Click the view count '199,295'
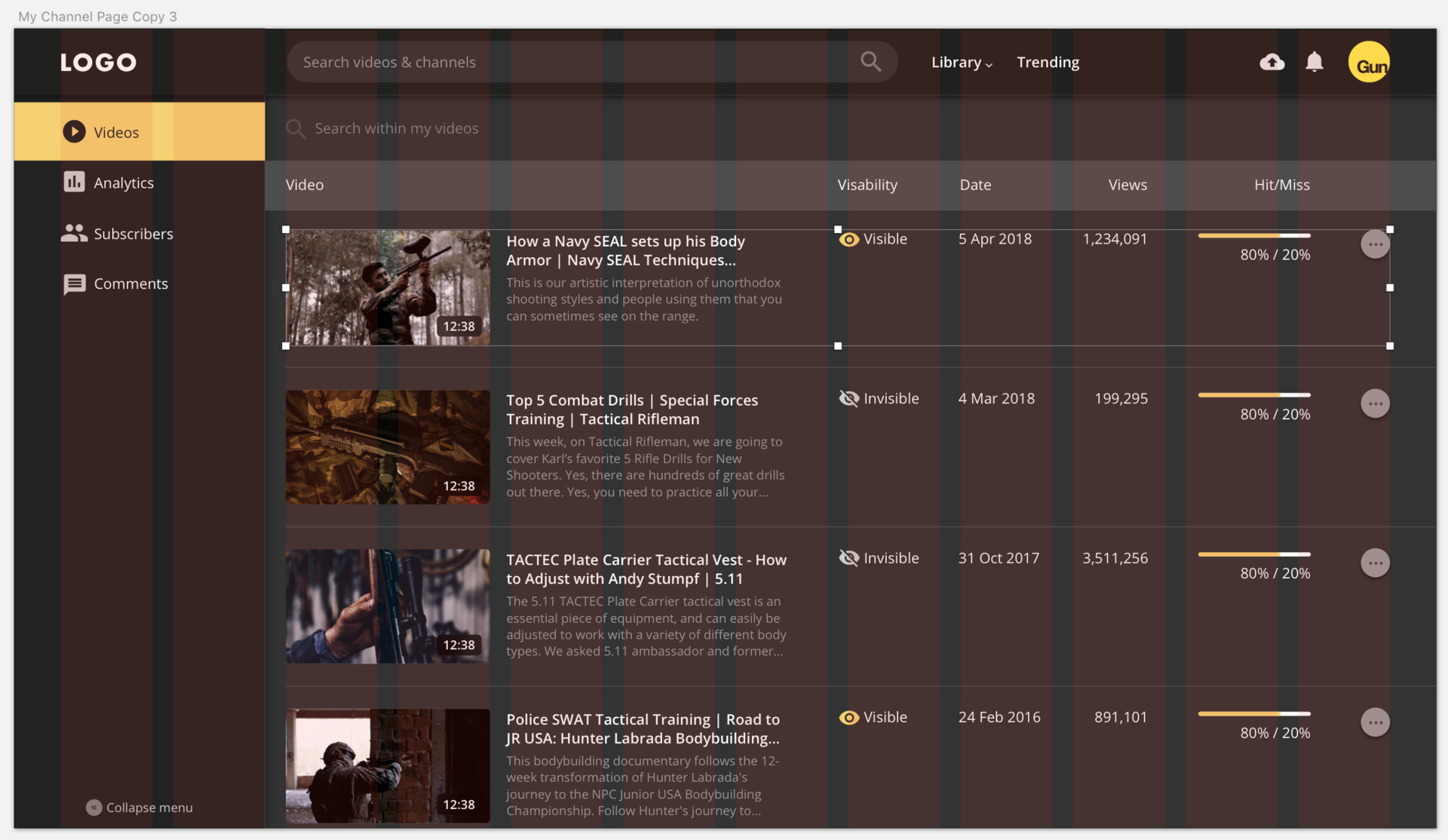 click(x=1121, y=399)
